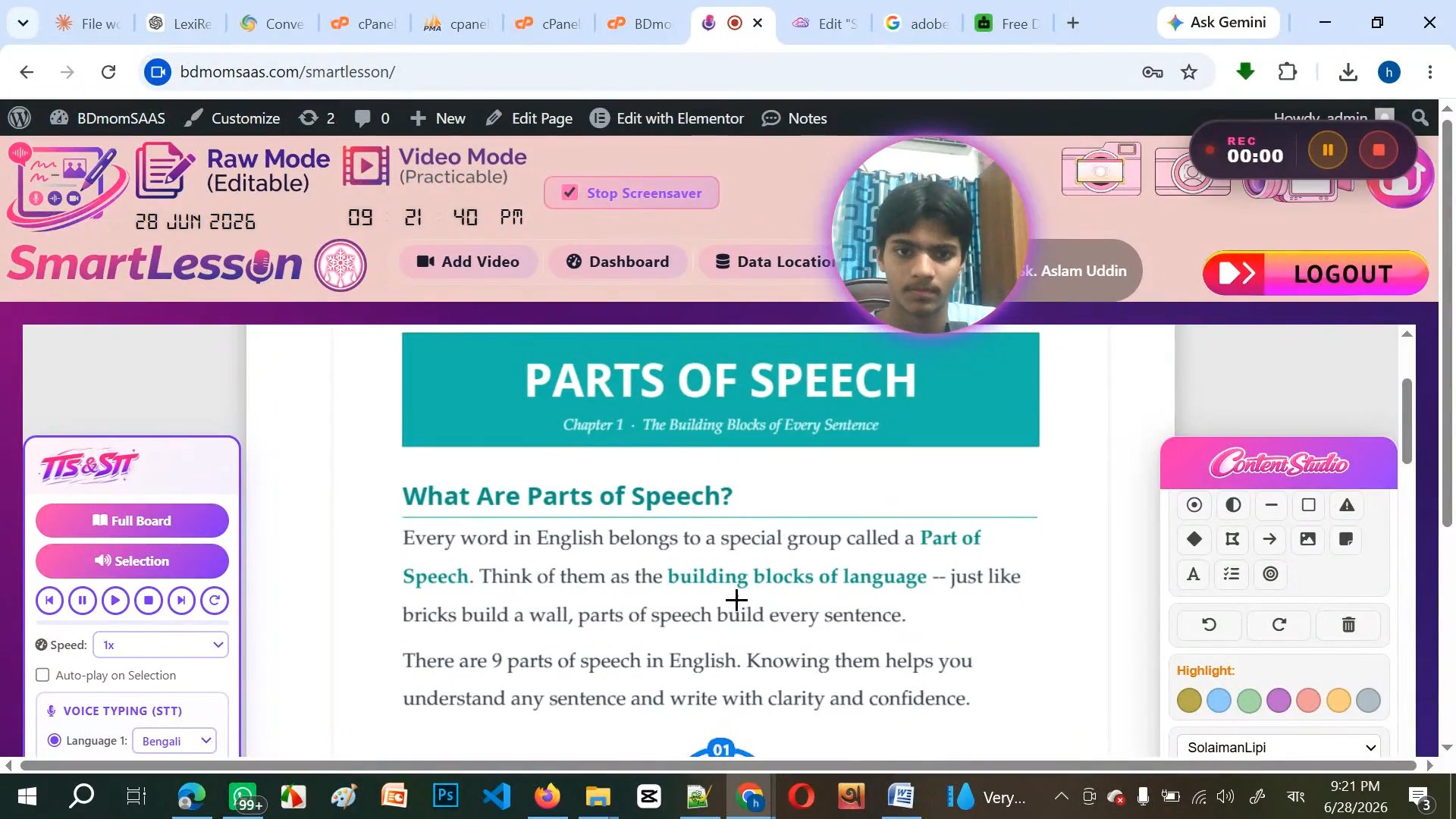Screen dimensions: 1456x819
Task: Add a sticky note with the note tool
Action: 1347,539
